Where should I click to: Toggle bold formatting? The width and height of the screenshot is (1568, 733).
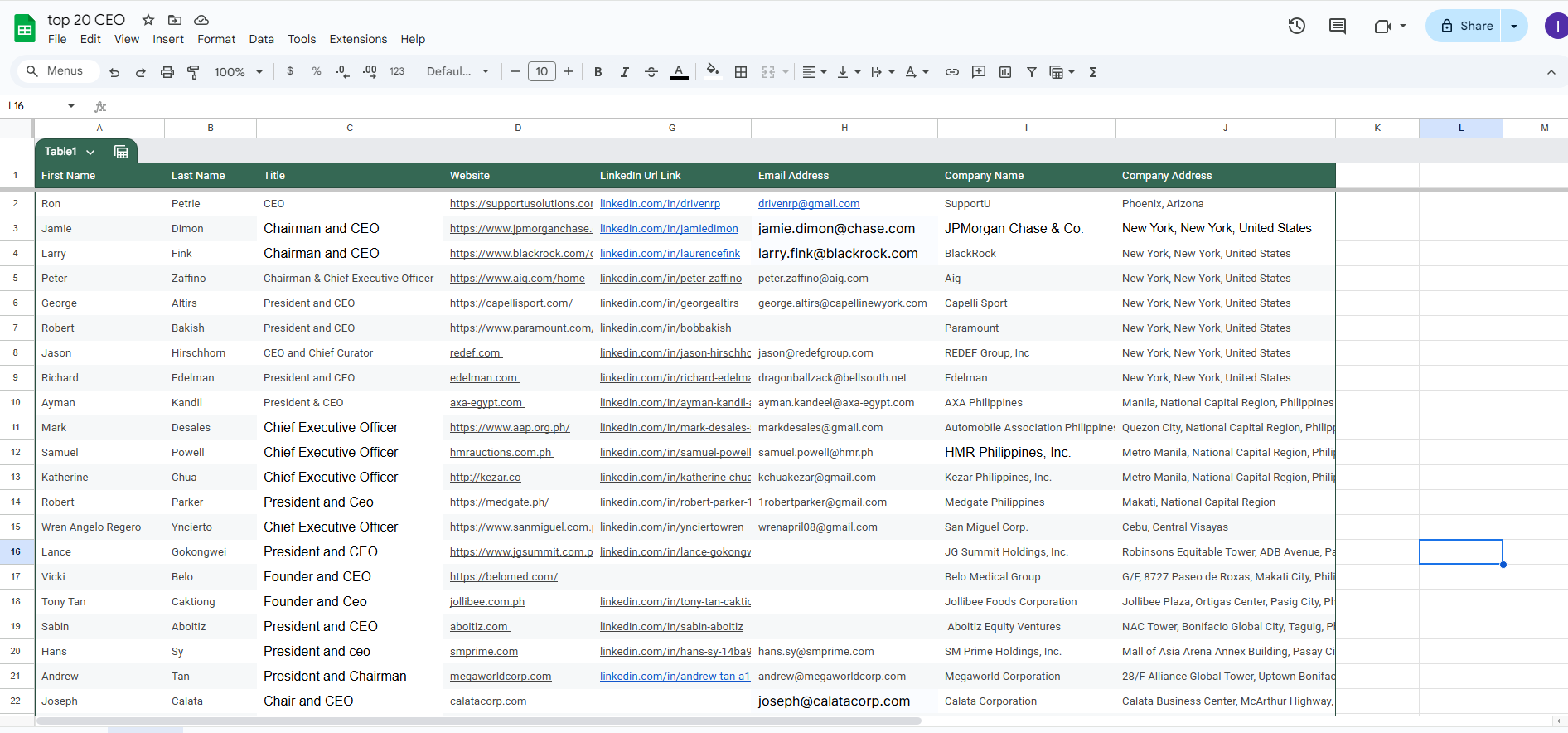598,72
